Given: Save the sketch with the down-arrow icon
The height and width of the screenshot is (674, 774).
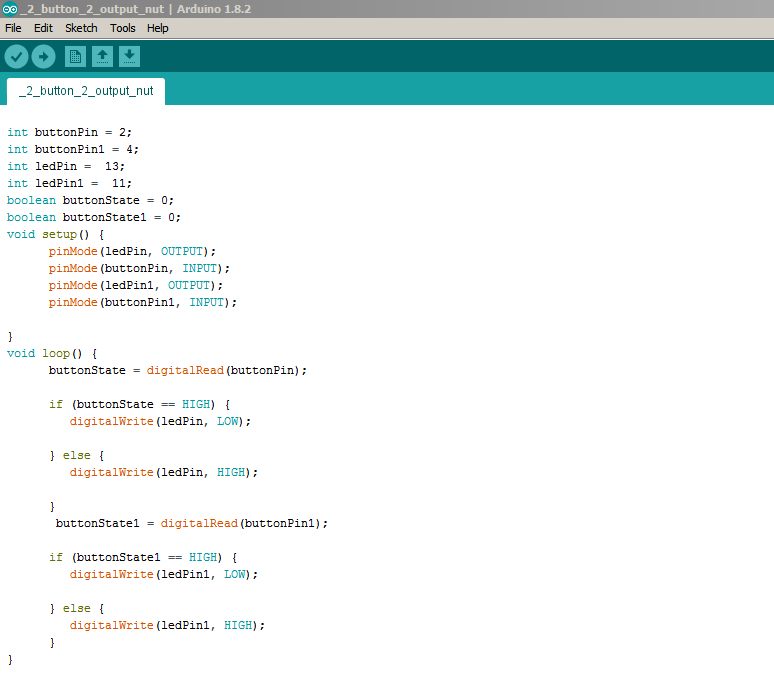Looking at the screenshot, I should click(x=129, y=57).
